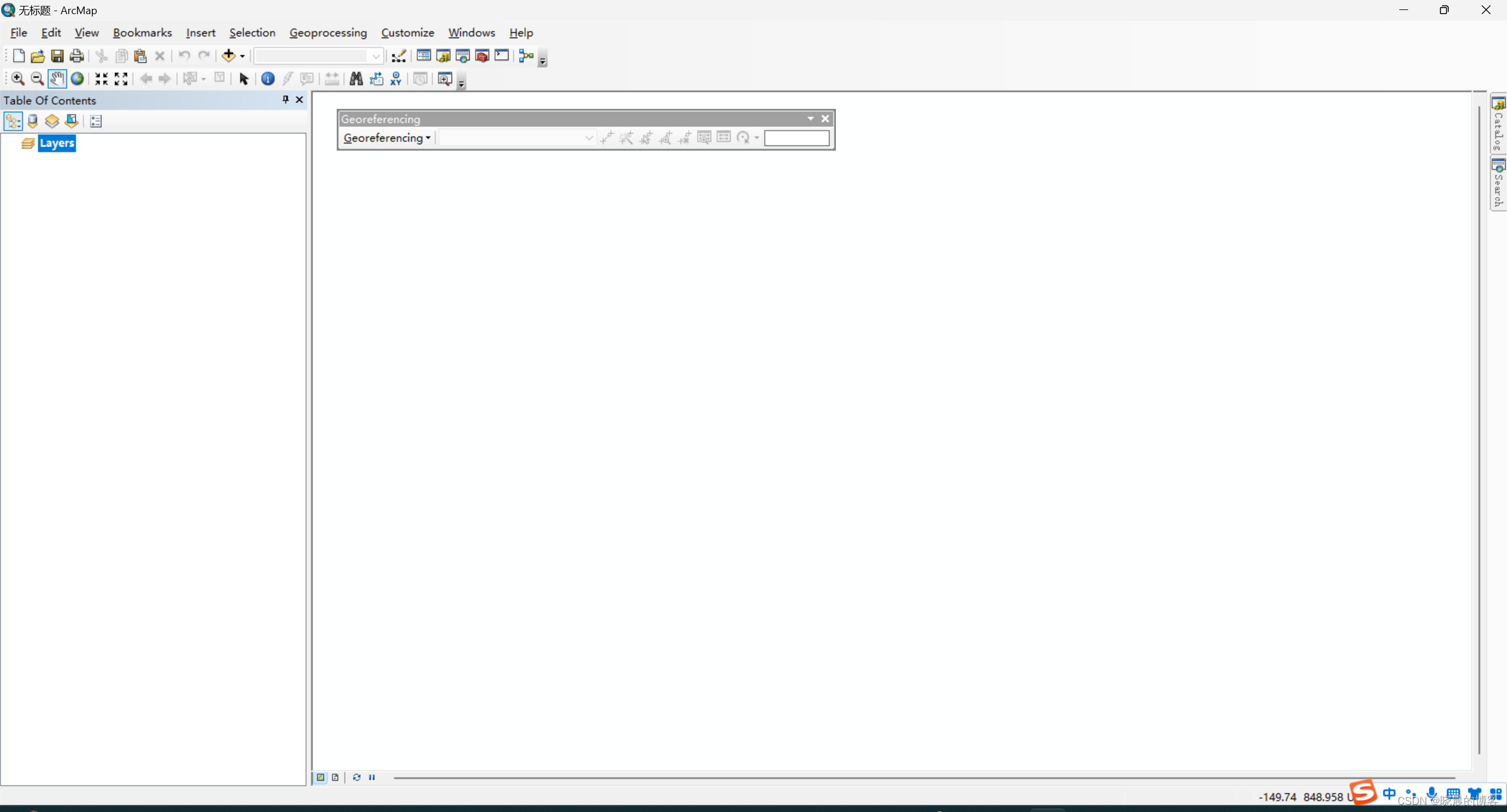The width and height of the screenshot is (1507, 812).
Task: Select the Zoom Out tool
Action: coord(37,79)
